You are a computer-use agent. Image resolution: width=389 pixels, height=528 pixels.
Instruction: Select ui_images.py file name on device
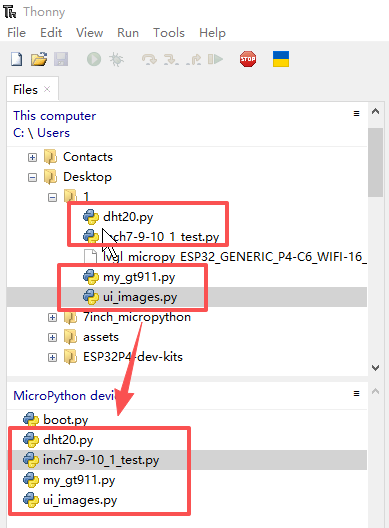(x=80, y=500)
